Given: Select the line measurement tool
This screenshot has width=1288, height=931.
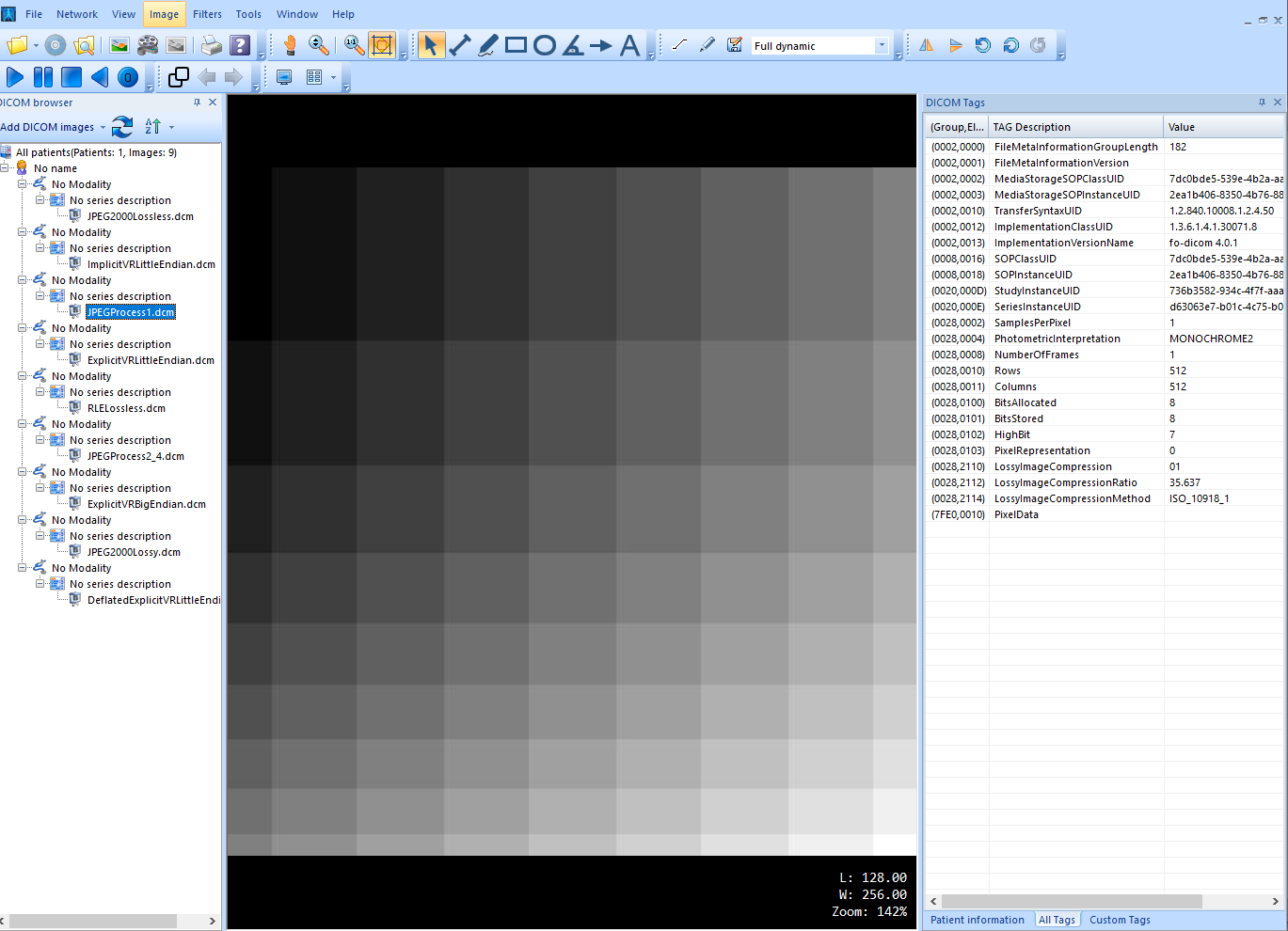Looking at the screenshot, I should (460, 44).
